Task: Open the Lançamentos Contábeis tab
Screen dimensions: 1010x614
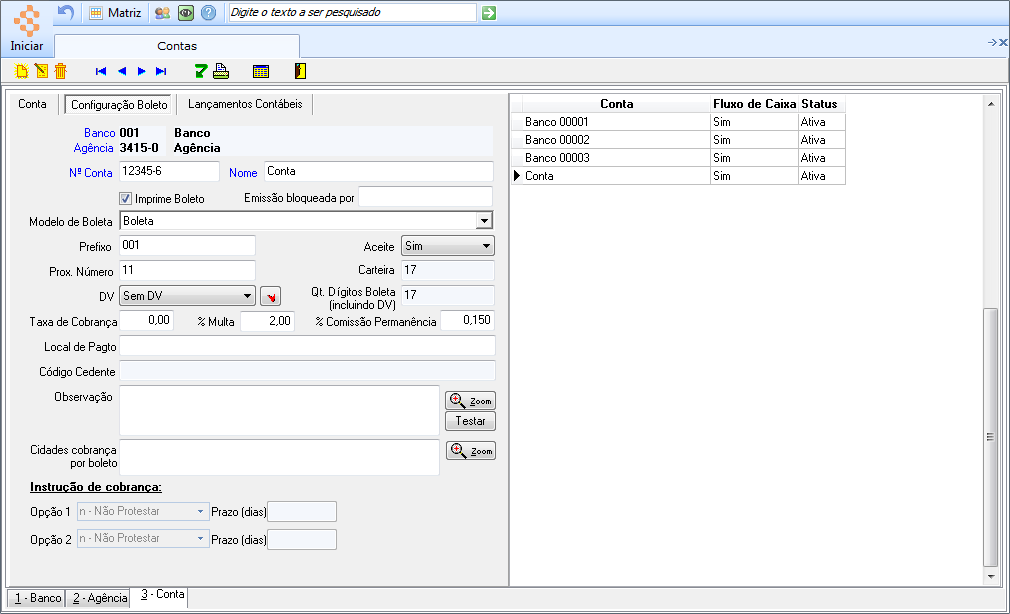Action: (x=245, y=104)
